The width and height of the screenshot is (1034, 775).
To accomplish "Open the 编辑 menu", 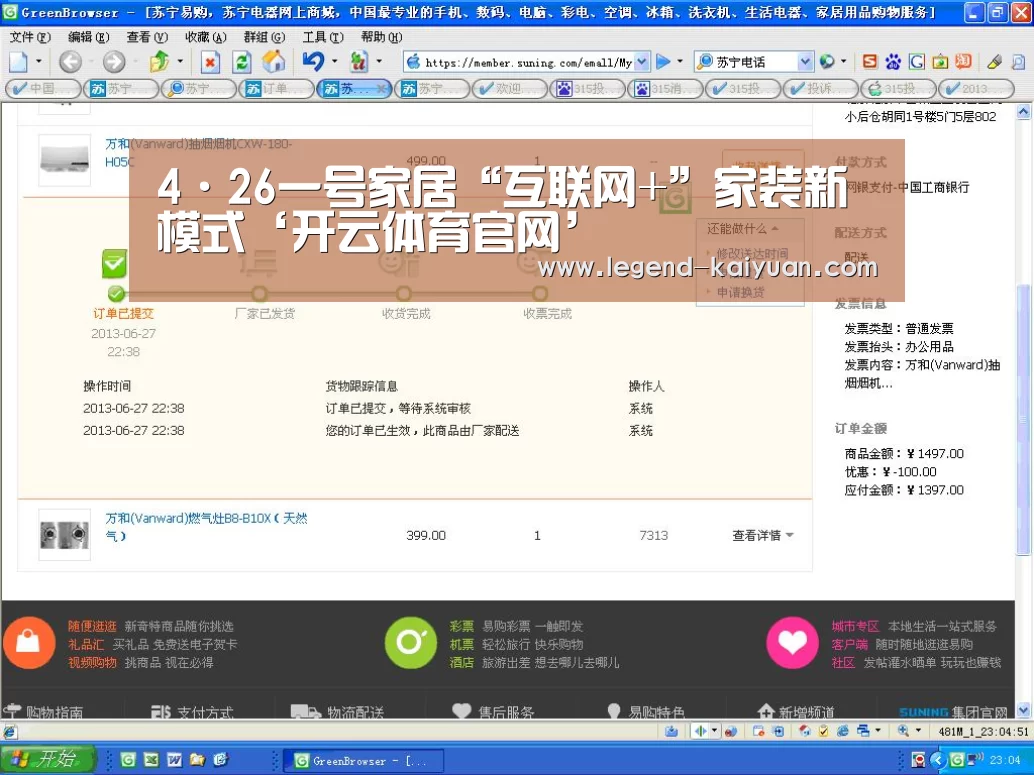I will (89, 37).
